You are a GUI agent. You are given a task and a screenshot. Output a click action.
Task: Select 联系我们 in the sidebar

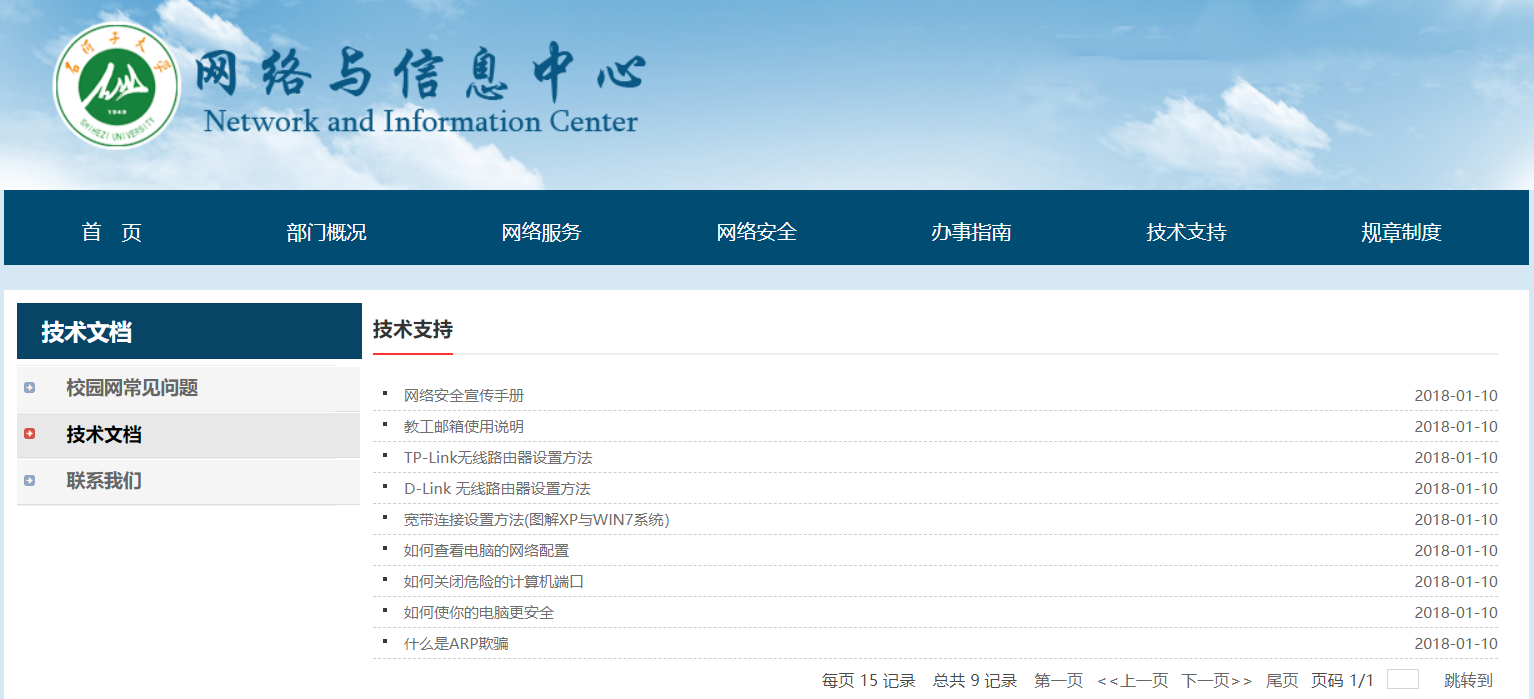tap(104, 481)
